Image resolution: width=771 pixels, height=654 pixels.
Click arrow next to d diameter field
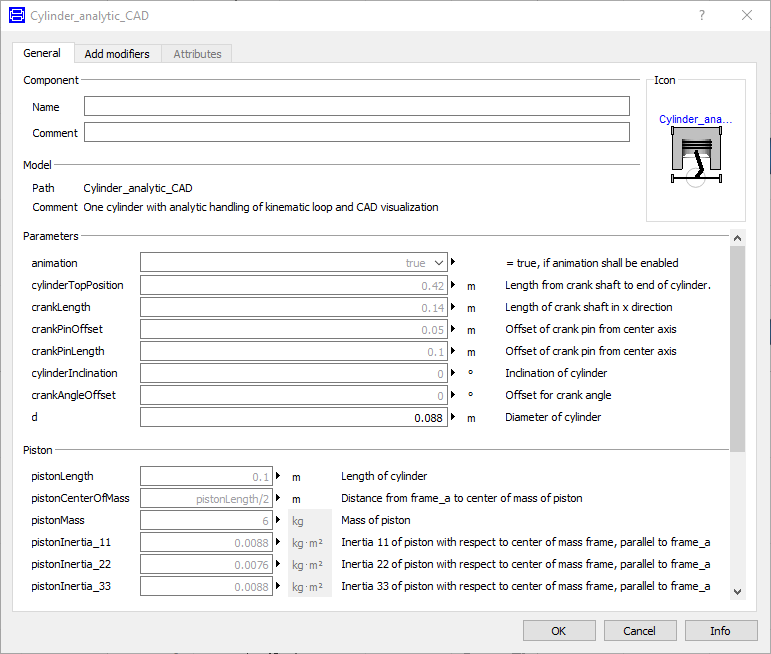(x=453, y=417)
